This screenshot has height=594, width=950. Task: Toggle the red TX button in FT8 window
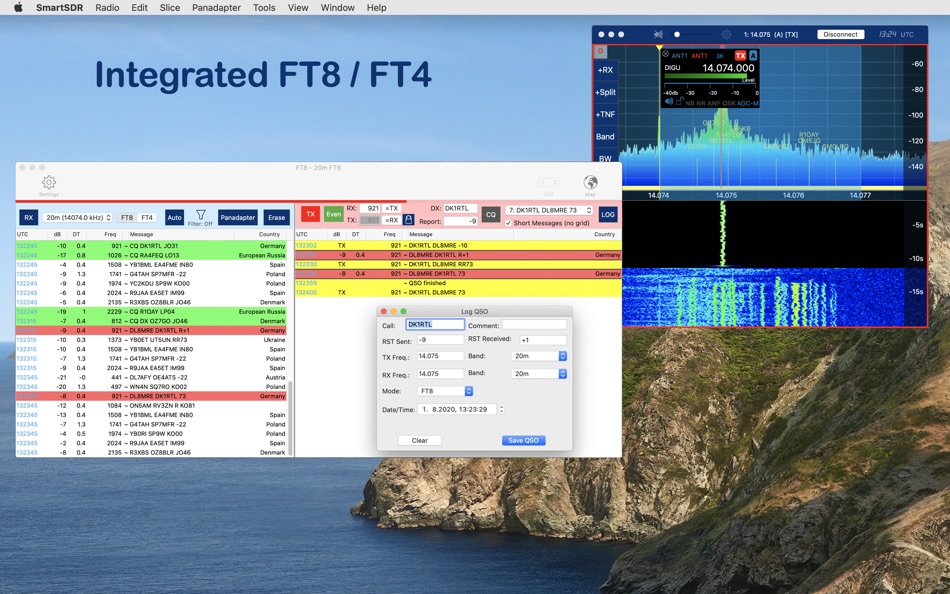point(310,214)
